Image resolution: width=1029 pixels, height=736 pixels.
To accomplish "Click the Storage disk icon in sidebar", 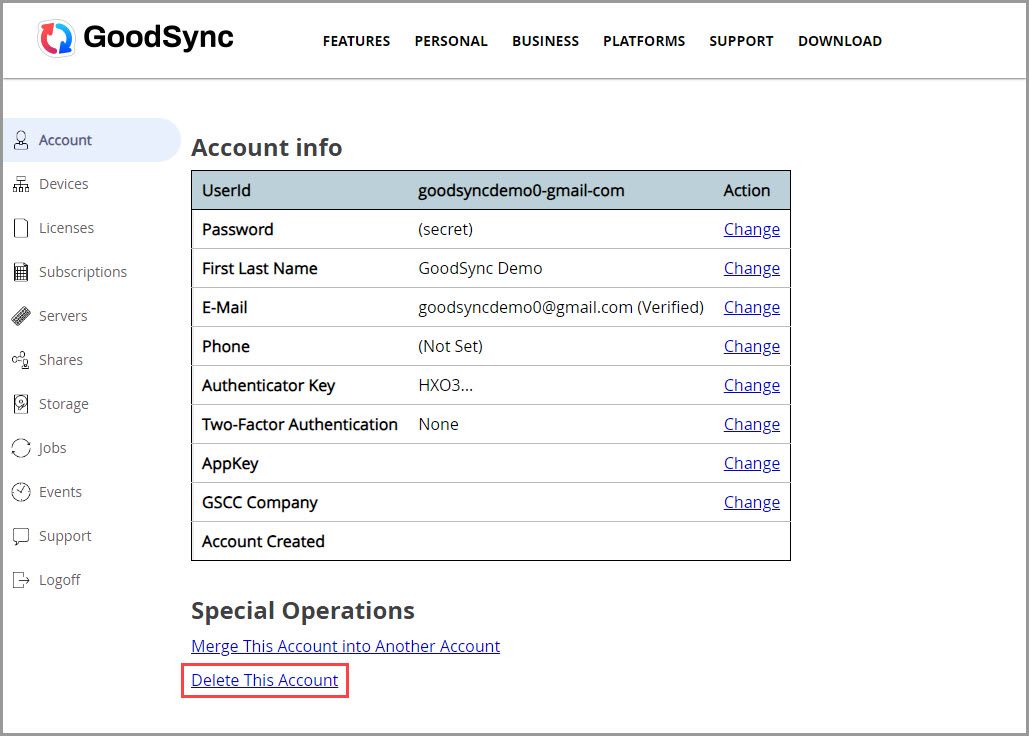I will tap(21, 403).
